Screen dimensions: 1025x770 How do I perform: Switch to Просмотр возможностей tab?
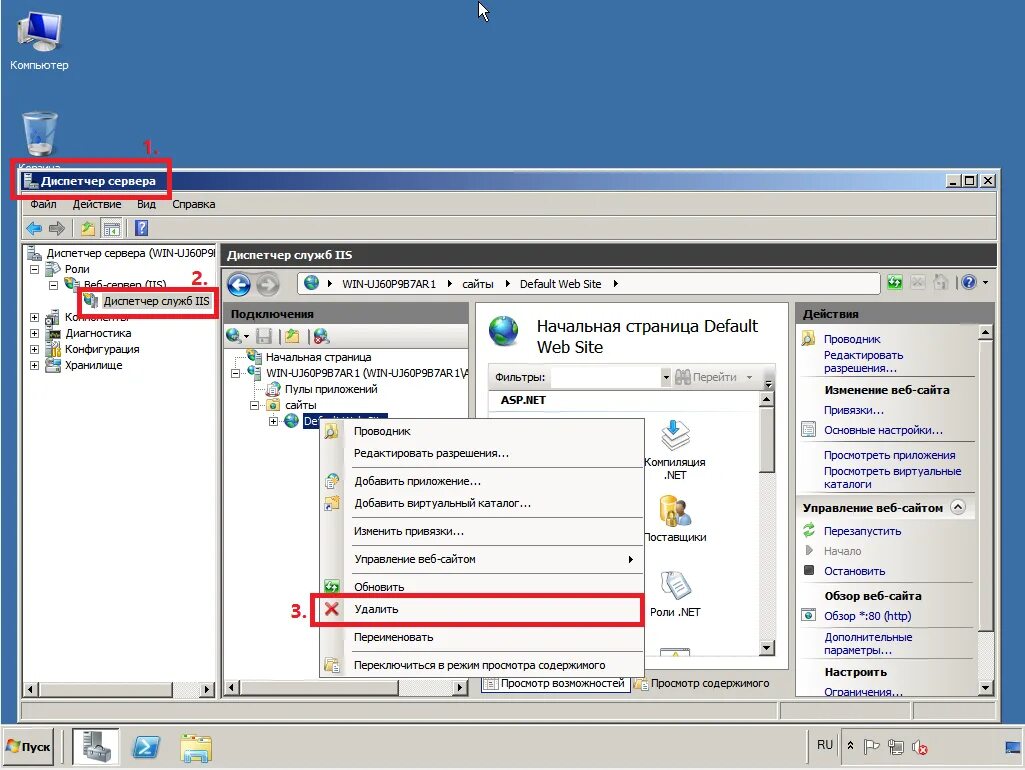click(556, 683)
